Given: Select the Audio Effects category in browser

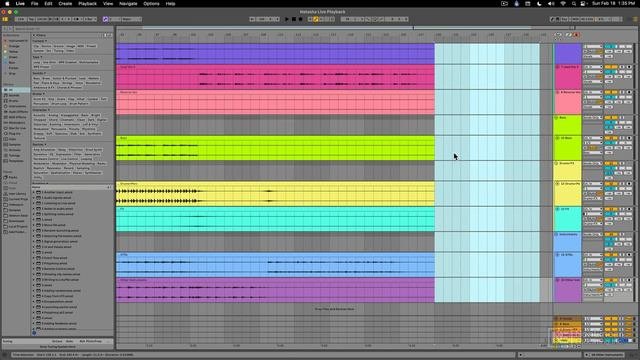Looking at the screenshot, I should (x=17, y=111).
